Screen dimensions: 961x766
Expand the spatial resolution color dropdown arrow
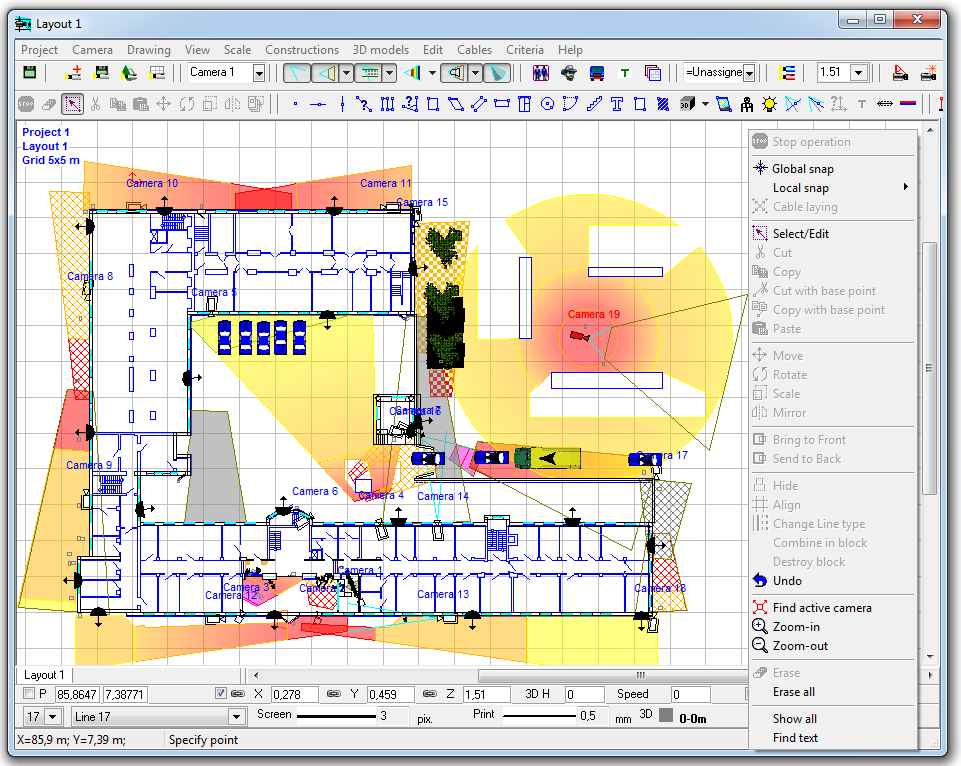coord(432,73)
